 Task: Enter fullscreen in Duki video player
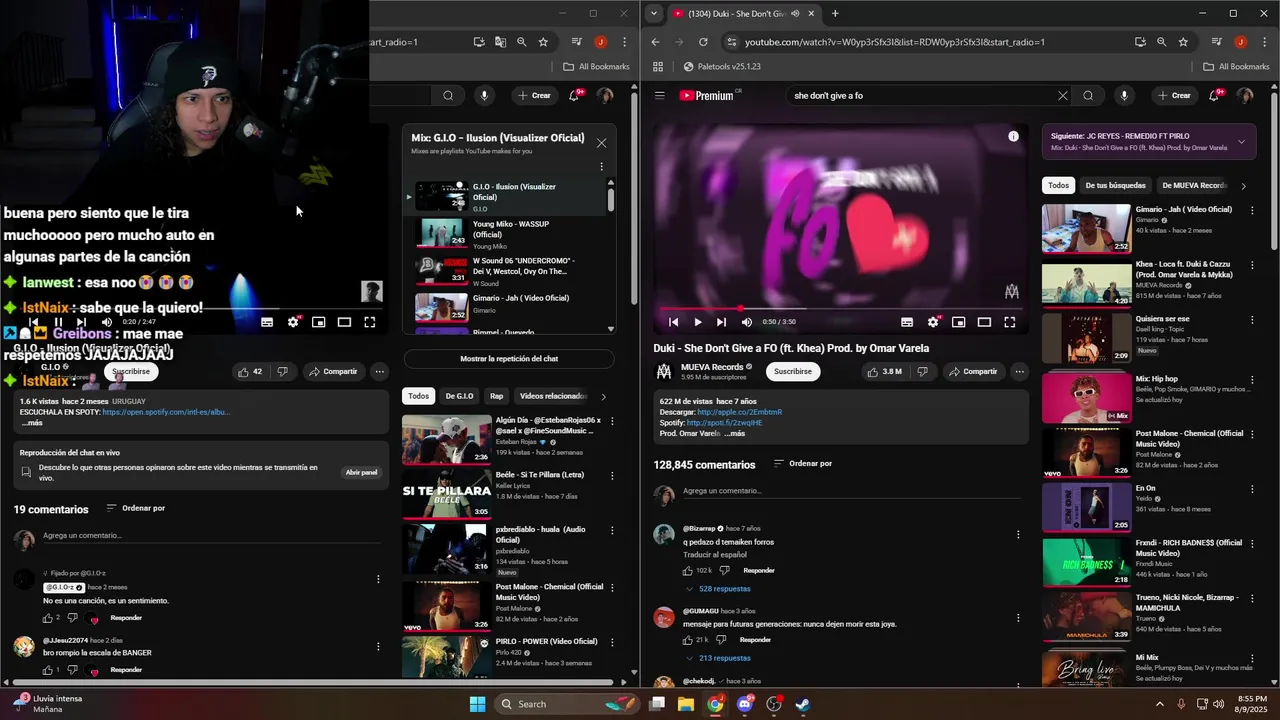point(1010,322)
